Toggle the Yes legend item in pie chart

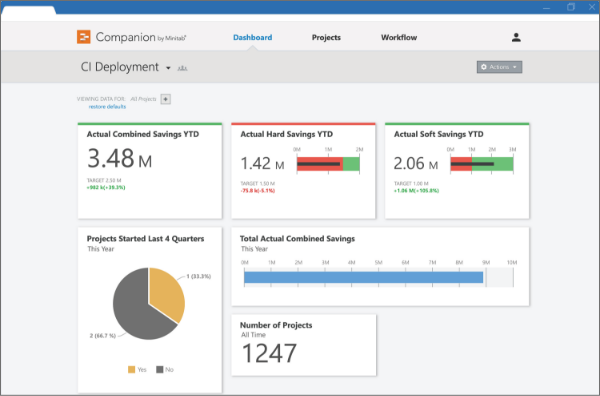(x=137, y=370)
